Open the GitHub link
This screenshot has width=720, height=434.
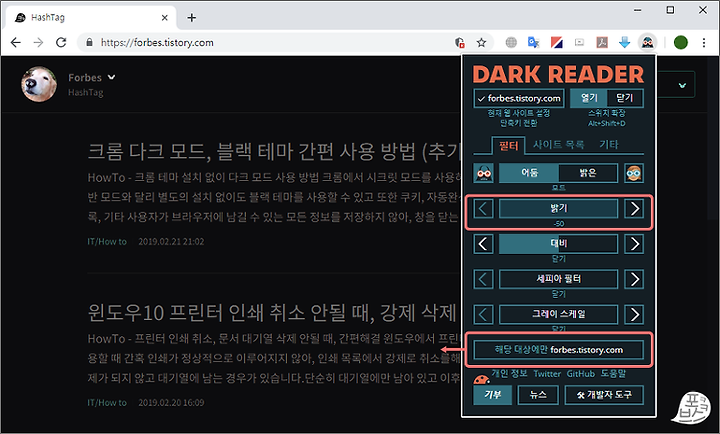(x=580, y=374)
